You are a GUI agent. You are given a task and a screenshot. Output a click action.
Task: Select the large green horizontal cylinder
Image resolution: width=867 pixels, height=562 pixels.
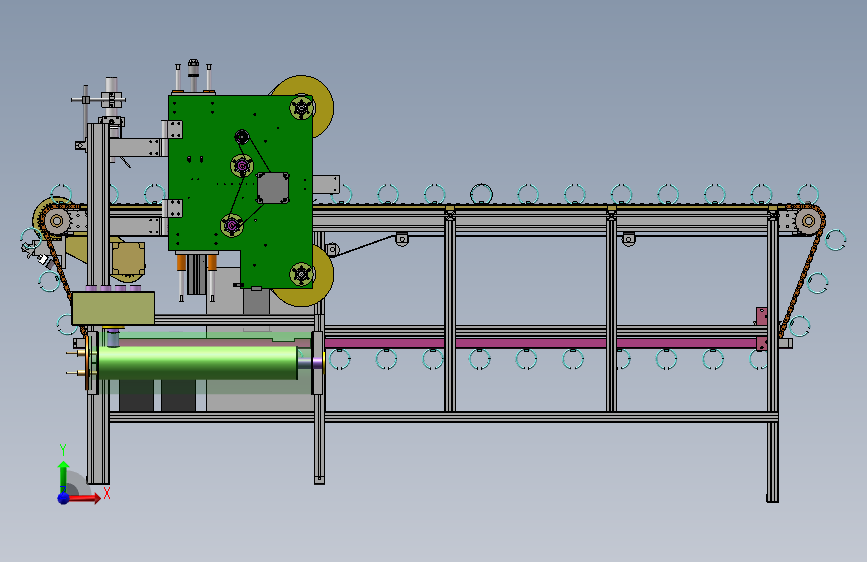197,363
